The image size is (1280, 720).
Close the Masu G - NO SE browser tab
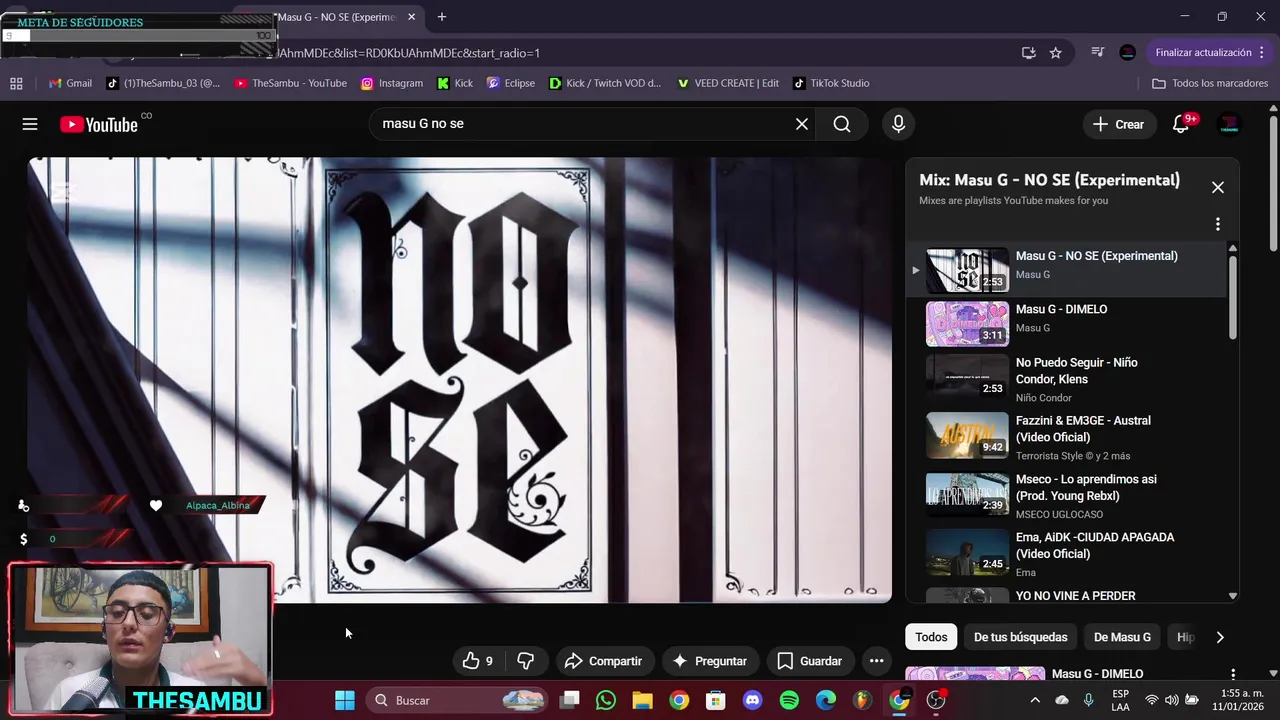pyautogui.click(x=411, y=17)
